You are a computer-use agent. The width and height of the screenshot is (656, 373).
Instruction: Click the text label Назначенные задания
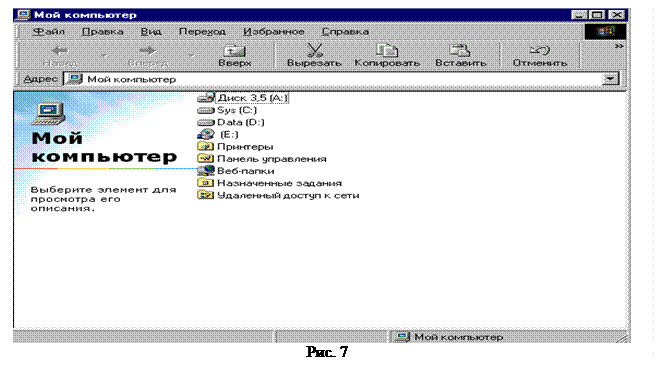[279, 183]
